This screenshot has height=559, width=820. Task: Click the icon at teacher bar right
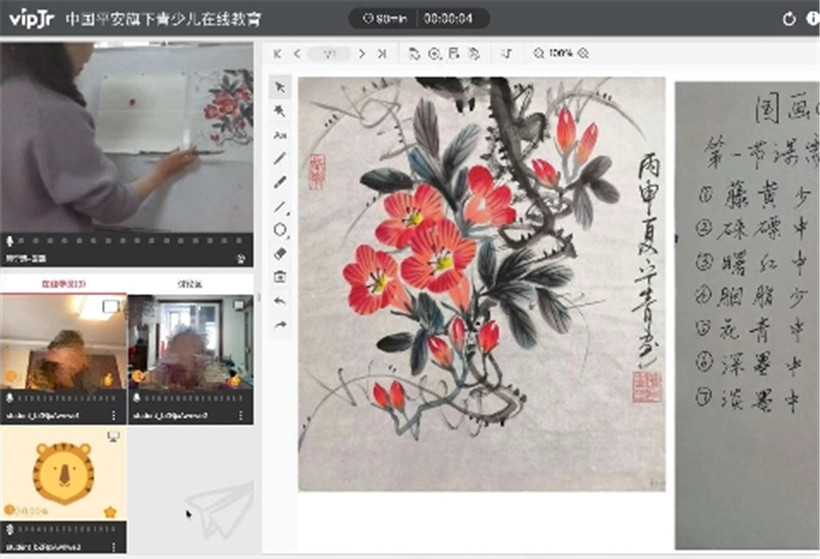coord(241,258)
